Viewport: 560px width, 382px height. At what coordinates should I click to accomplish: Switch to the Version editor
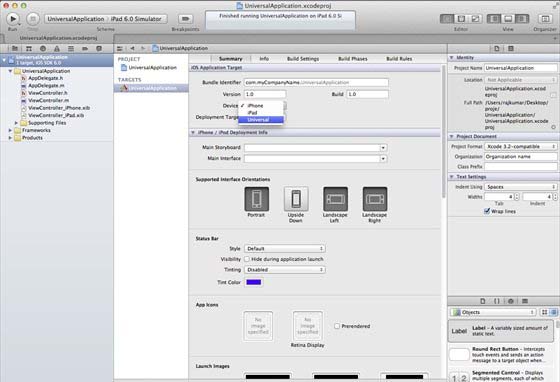(x=475, y=19)
